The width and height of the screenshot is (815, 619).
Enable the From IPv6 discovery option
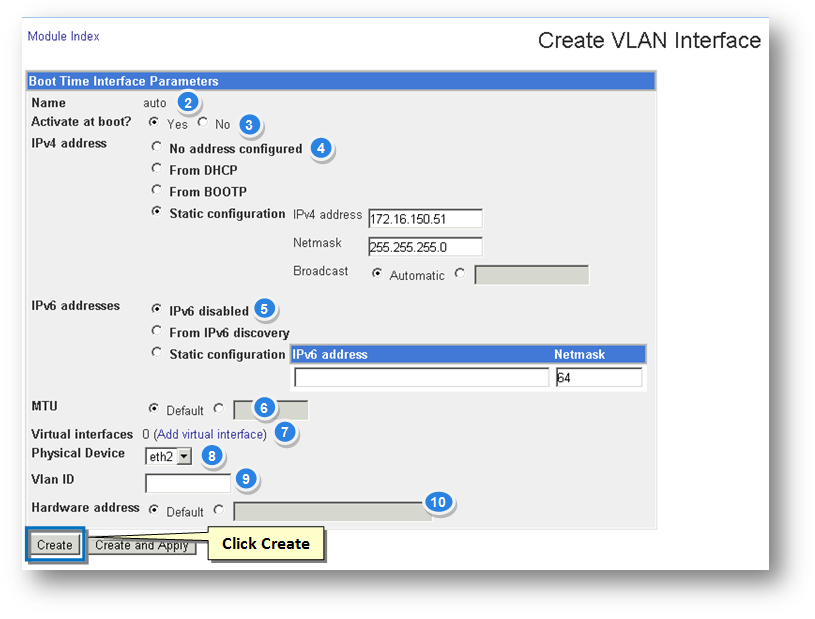pos(156,331)
